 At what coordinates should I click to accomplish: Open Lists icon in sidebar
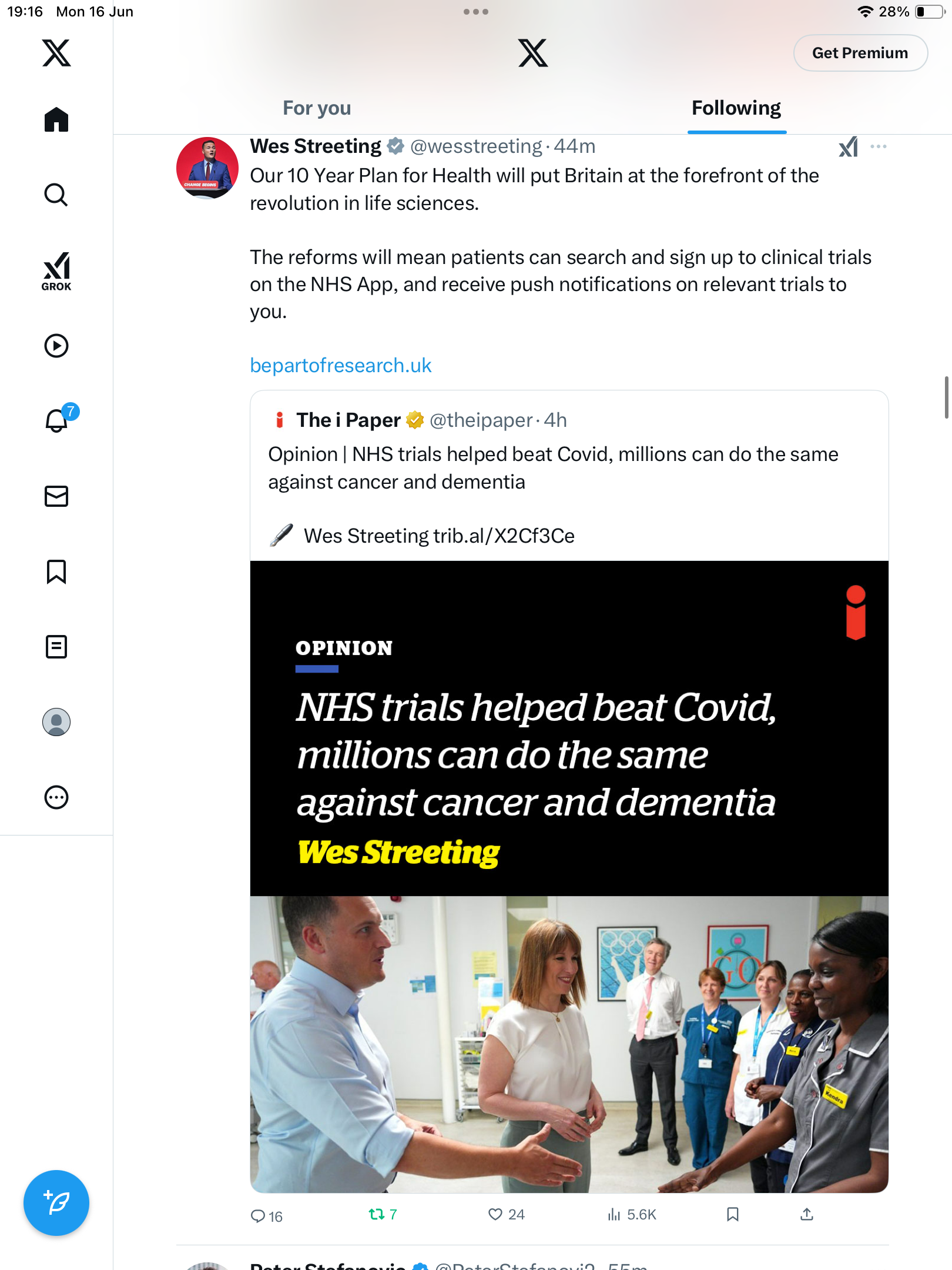coord(56,647)
